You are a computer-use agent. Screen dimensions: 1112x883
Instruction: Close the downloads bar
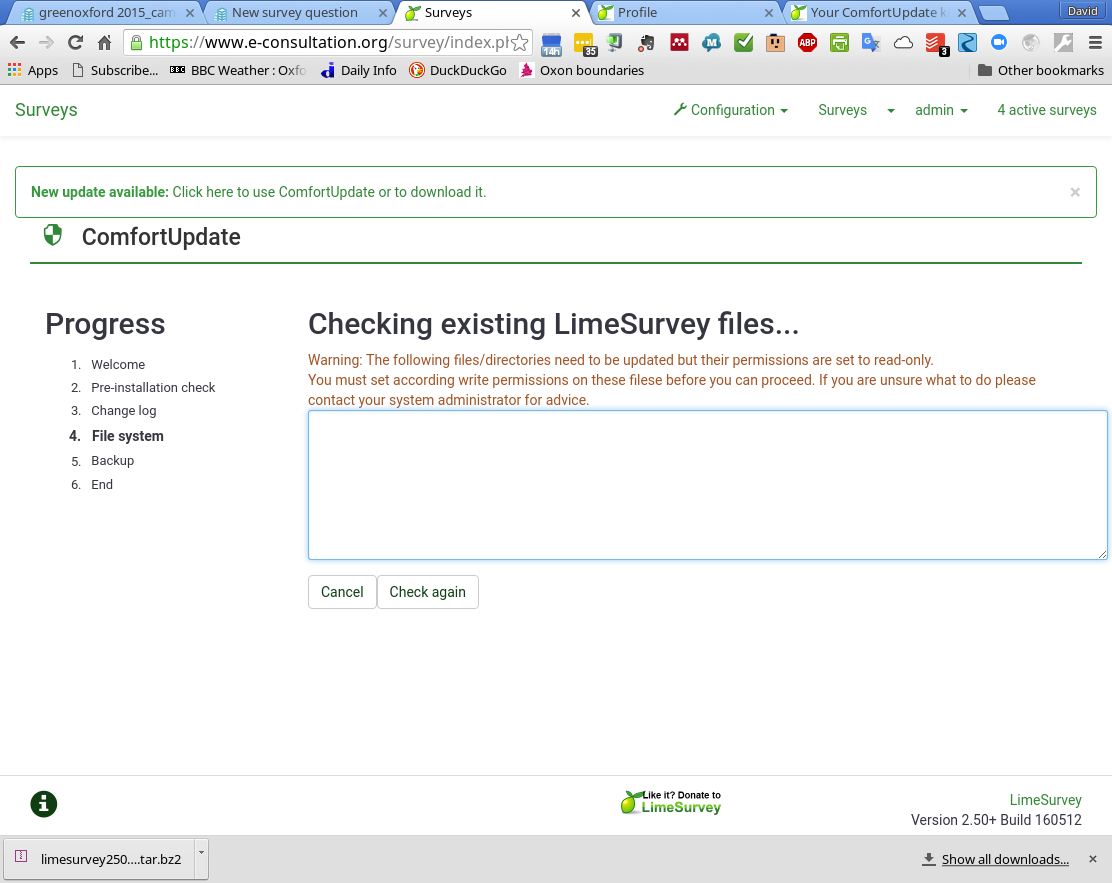click(x=1093, y=859)
